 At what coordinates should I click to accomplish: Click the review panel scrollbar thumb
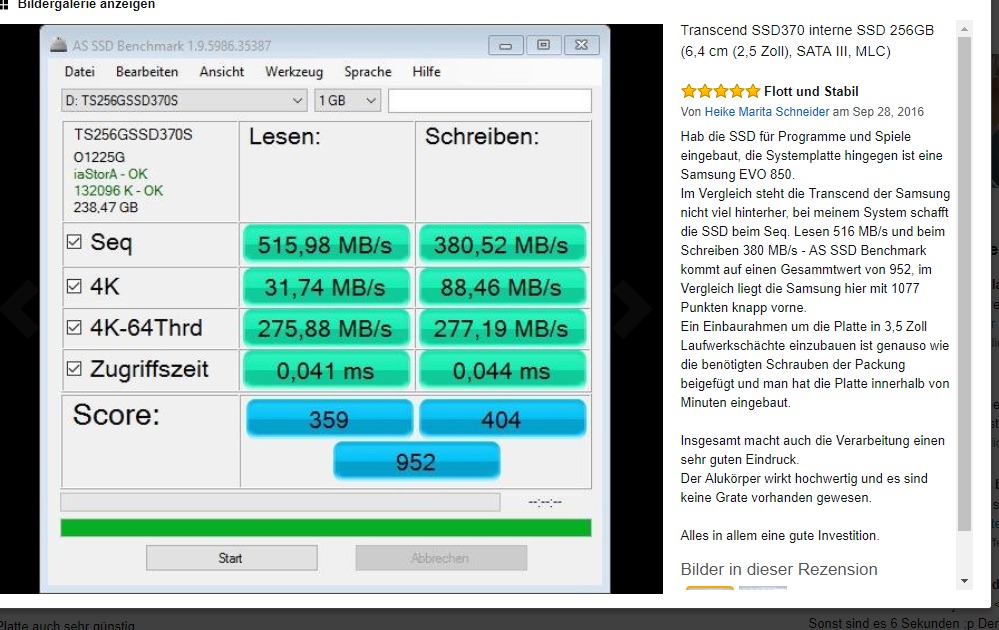coord(964,283)
